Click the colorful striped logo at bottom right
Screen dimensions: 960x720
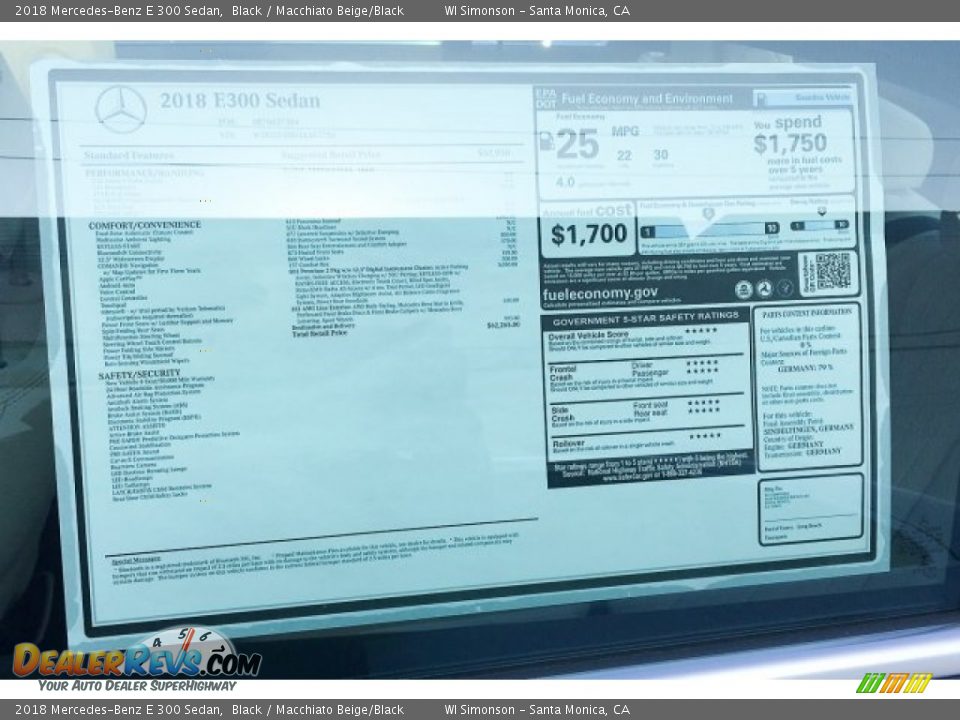(894, 683)
